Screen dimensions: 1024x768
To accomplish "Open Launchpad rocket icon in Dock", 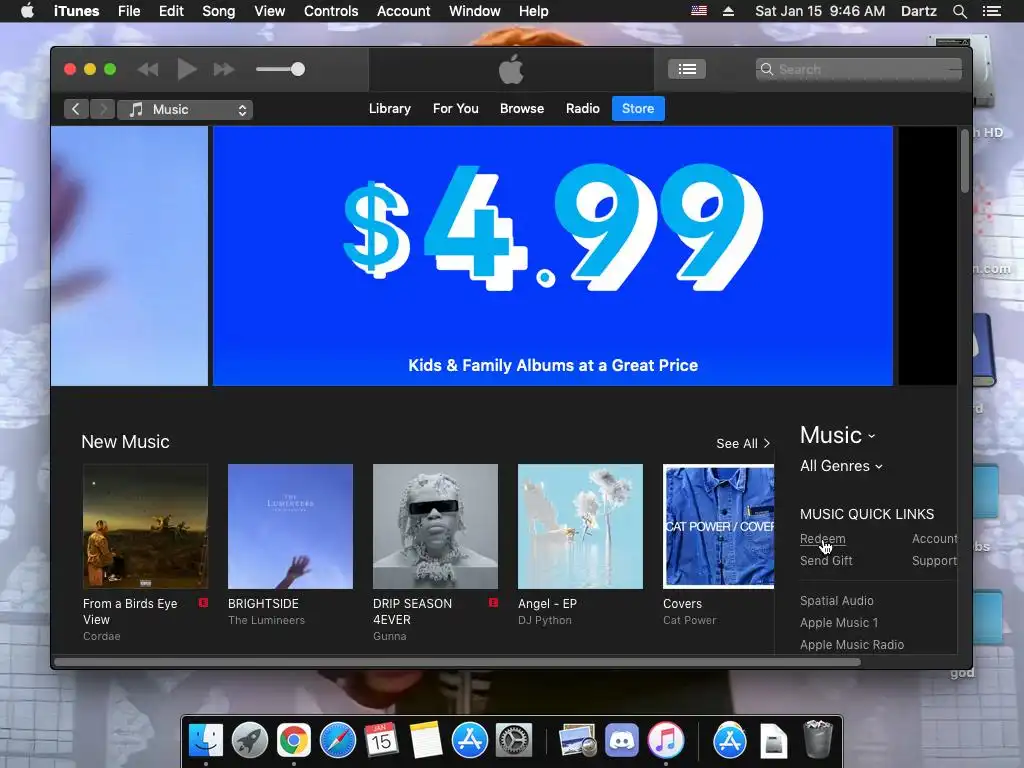I will click(249, 740).
